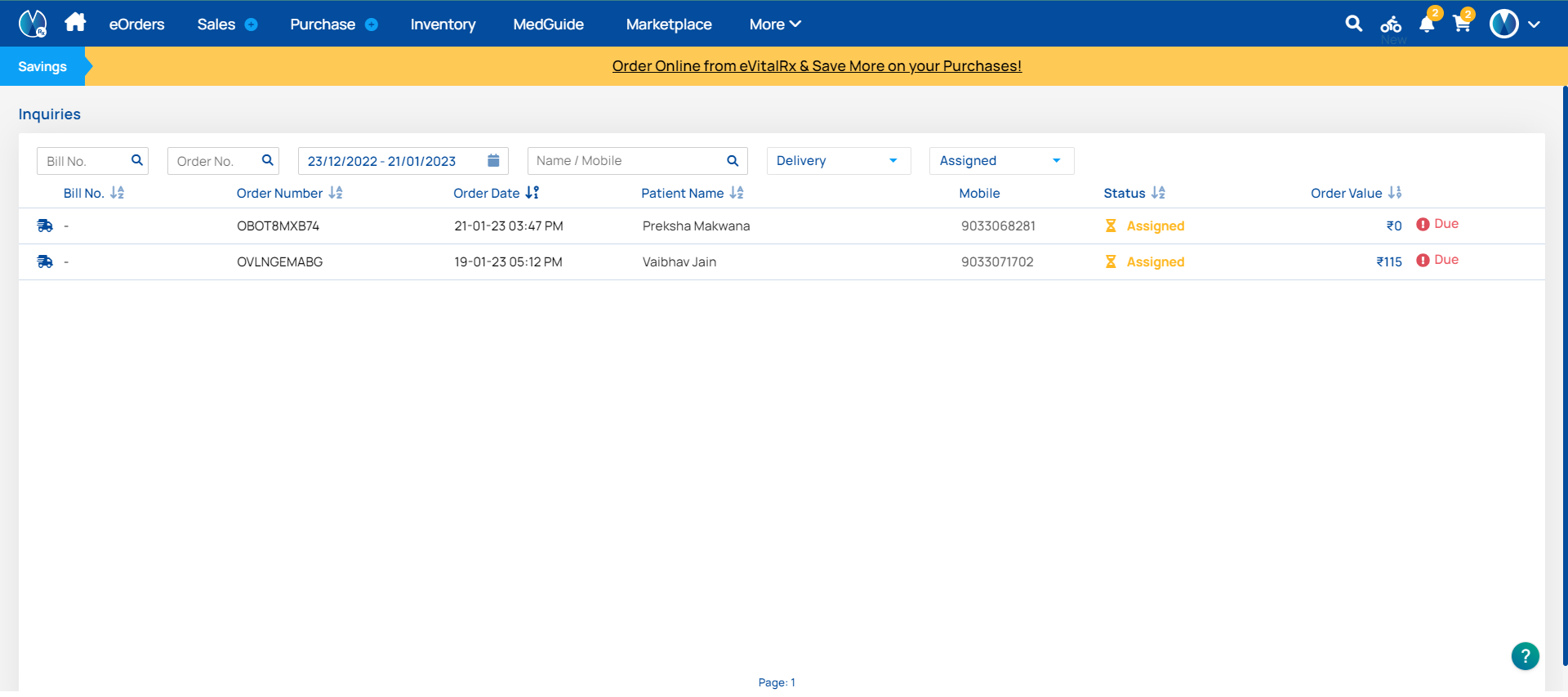Click delivery truck icon for Vaibhav Jain

click(x=45, y=261)
